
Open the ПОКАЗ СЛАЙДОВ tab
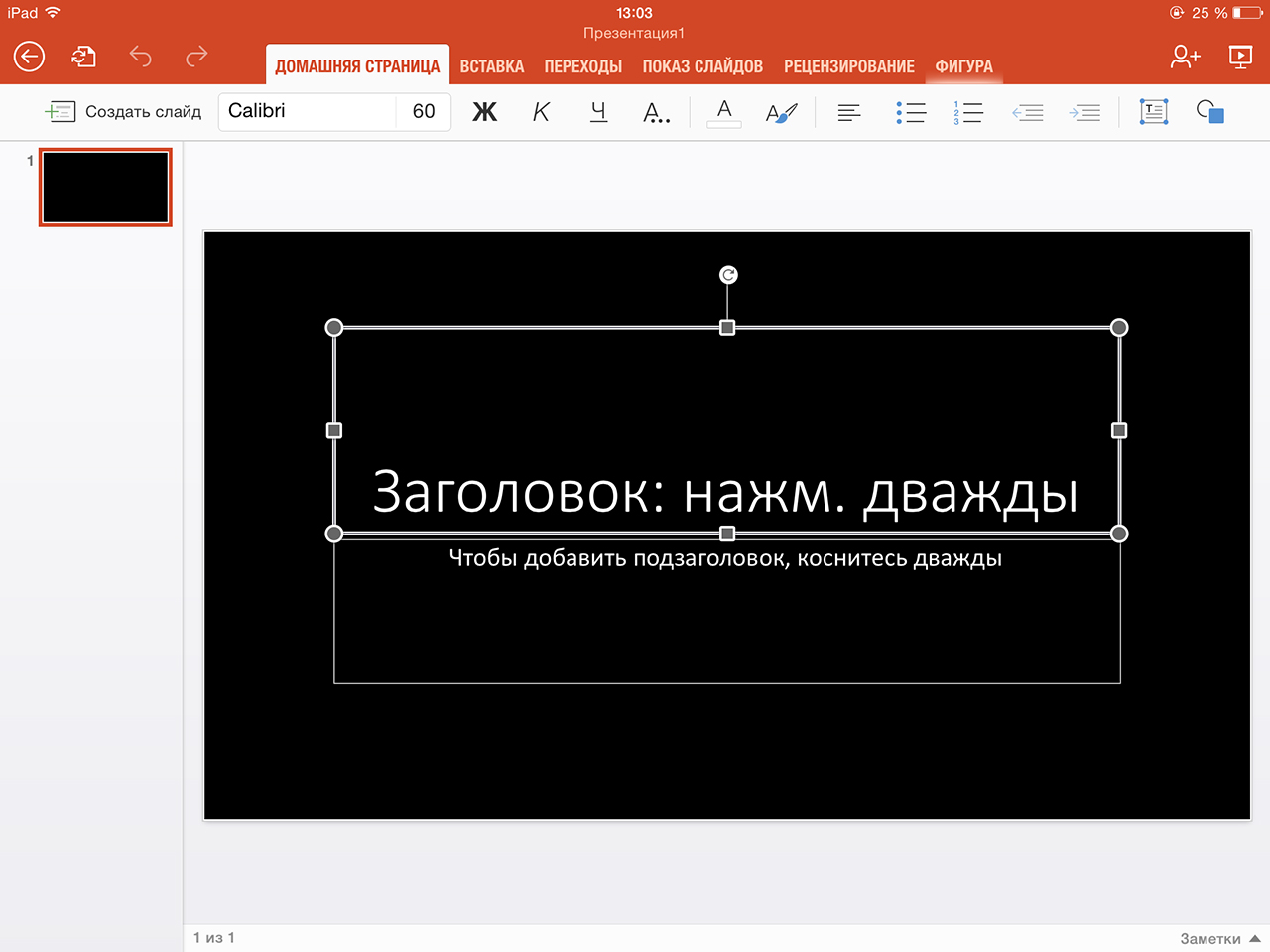tap(702, 66)
